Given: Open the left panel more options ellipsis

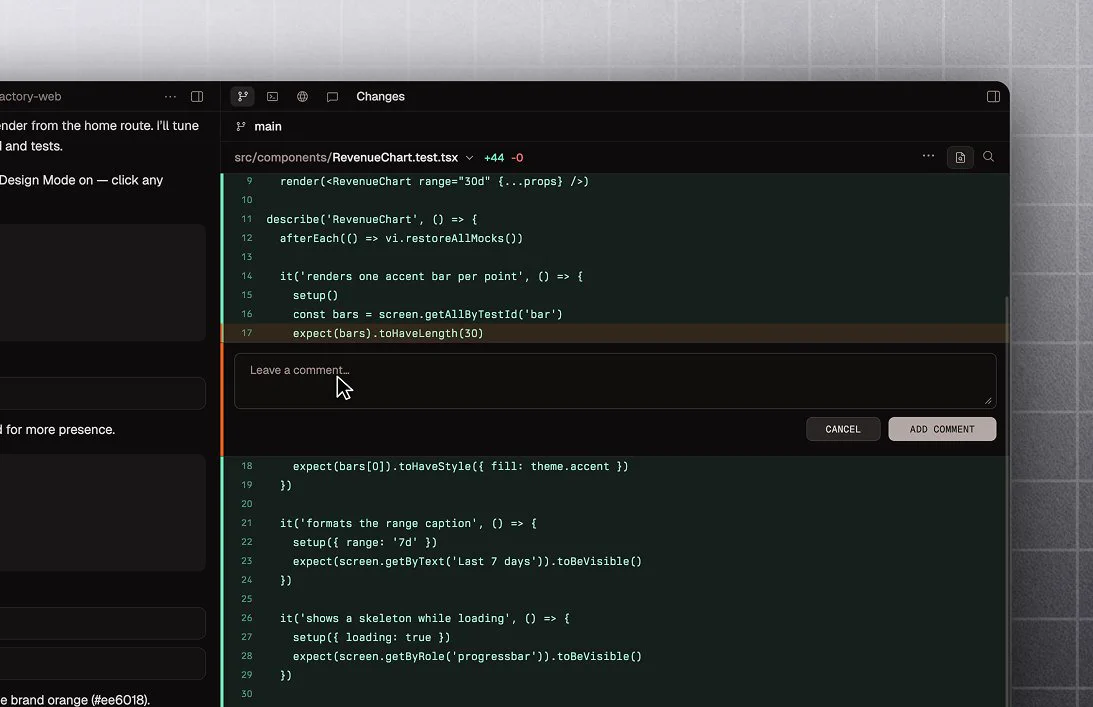Looking at the screenshot, I should point(170,96).
